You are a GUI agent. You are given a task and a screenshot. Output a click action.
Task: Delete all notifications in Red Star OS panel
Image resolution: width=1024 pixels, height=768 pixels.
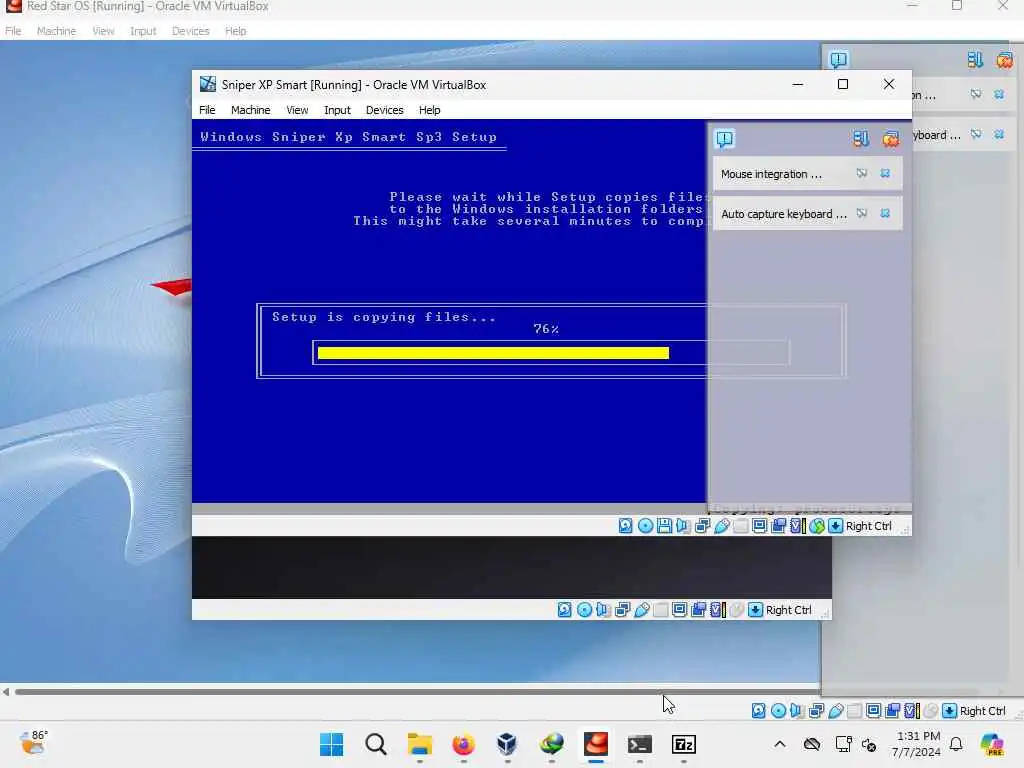(1004, 59)
